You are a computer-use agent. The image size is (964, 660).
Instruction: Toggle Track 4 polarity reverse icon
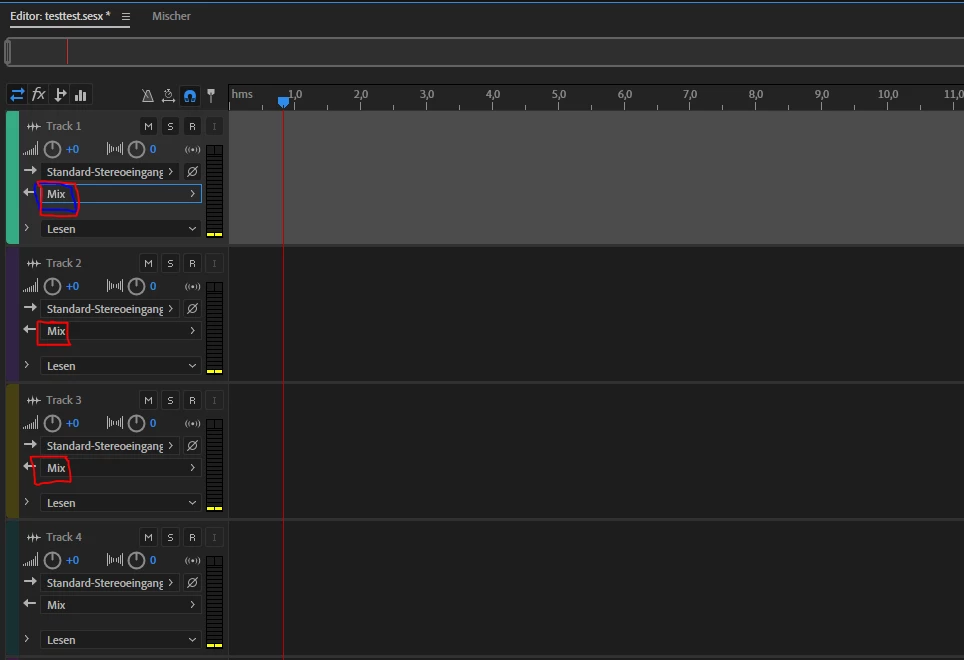click(x=192, y=583)
